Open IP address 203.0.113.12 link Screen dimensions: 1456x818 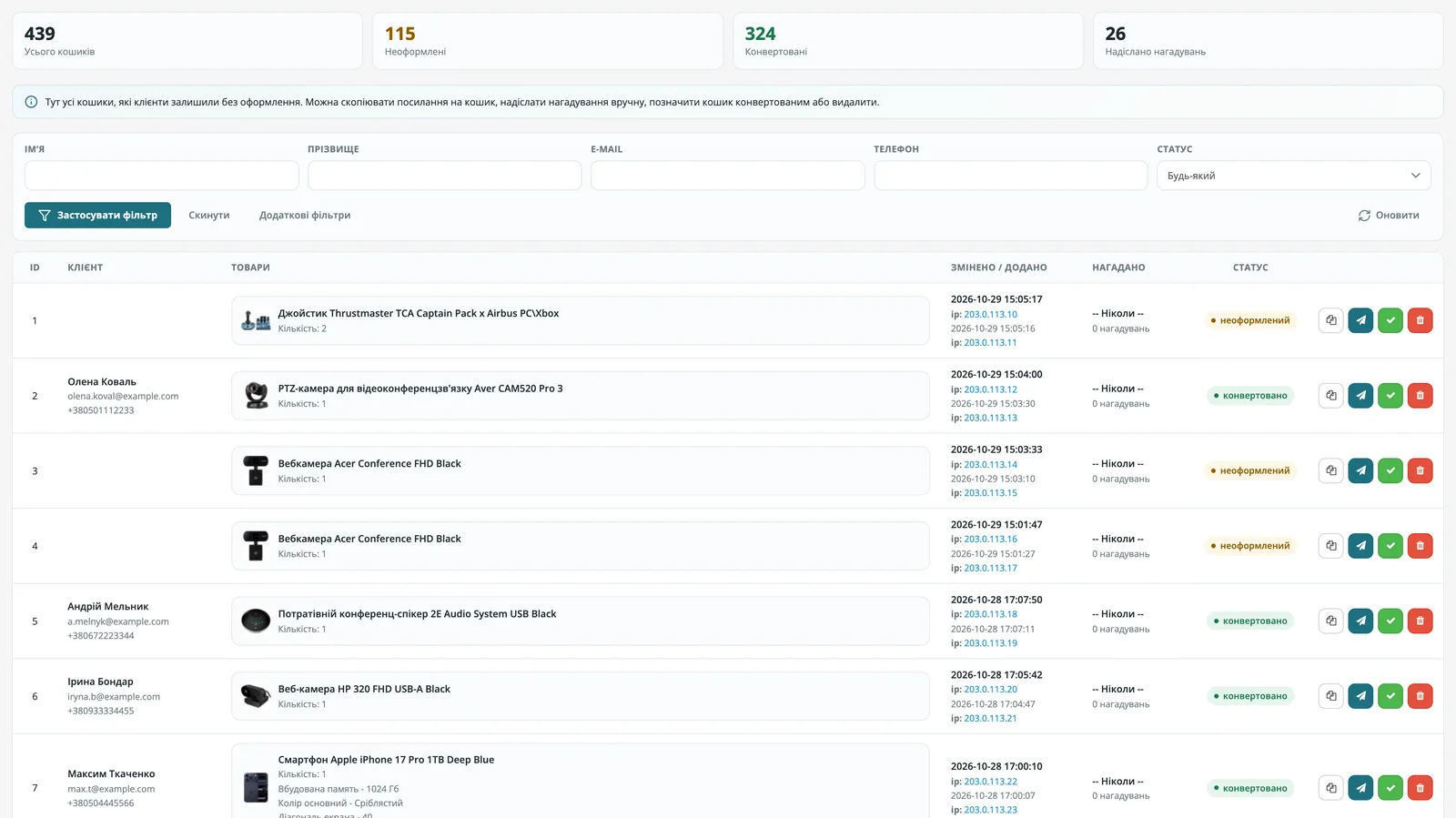[x=990, y=389]
